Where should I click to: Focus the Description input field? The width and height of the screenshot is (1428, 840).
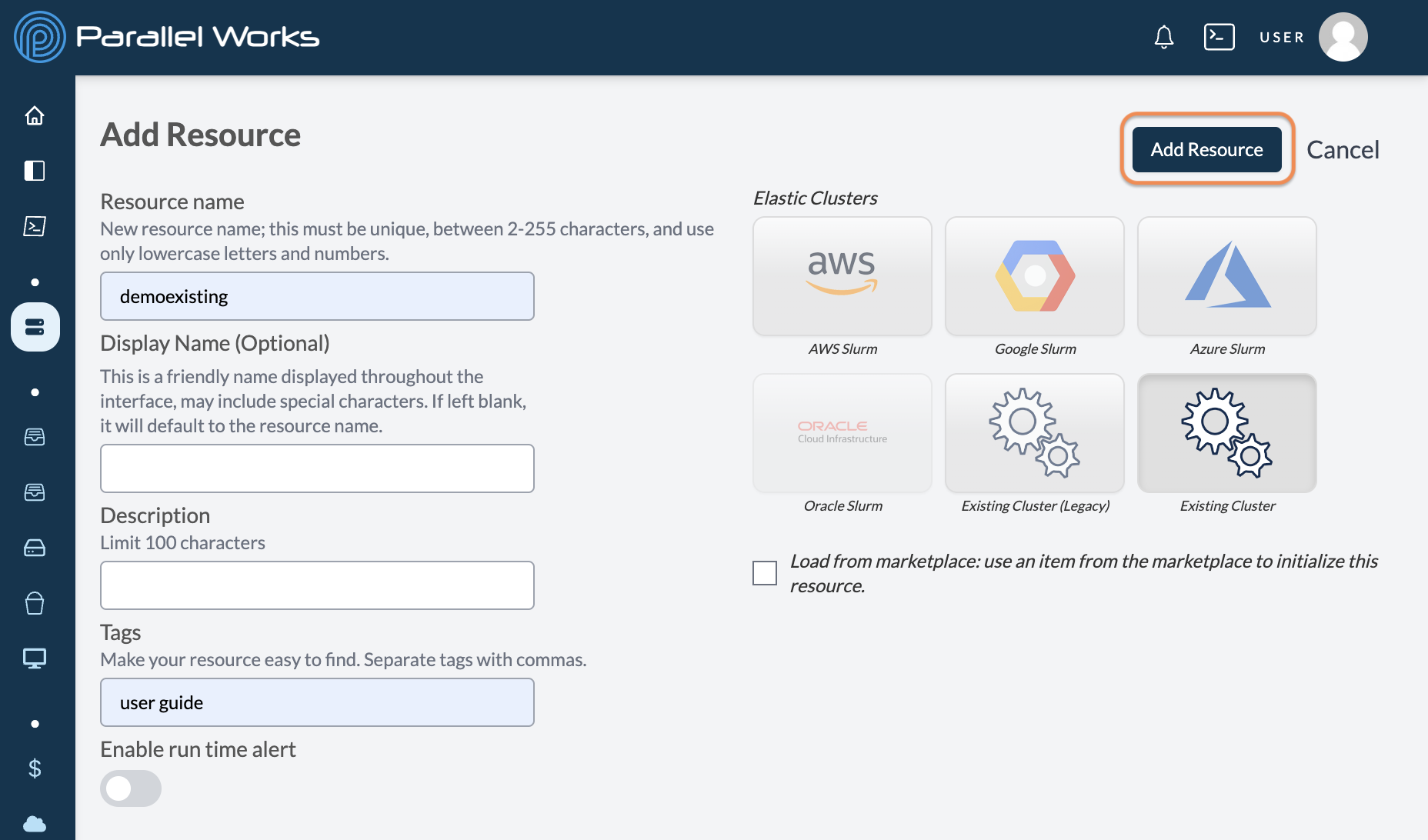point(317,585)
